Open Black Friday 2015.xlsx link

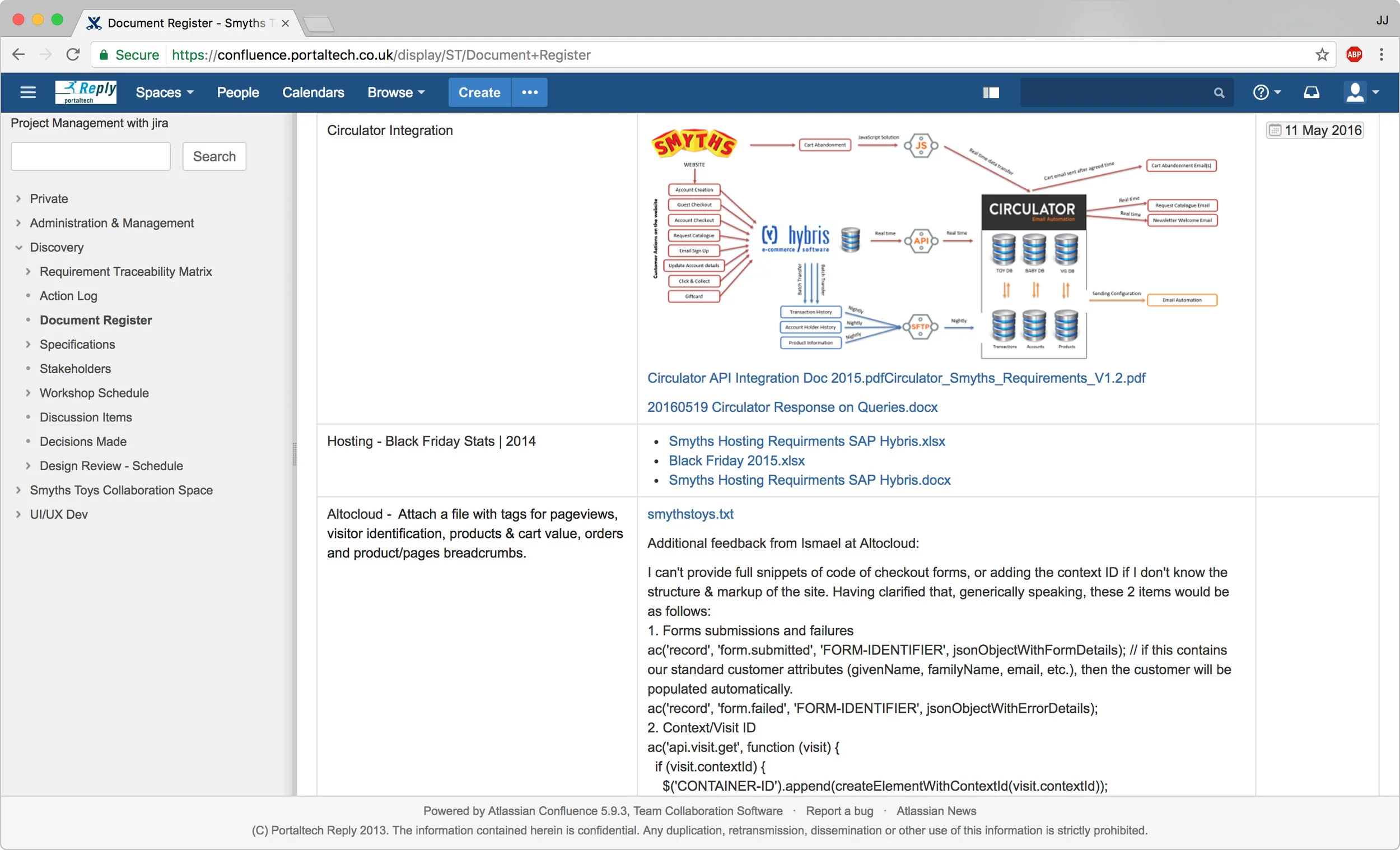click(736, 461)
